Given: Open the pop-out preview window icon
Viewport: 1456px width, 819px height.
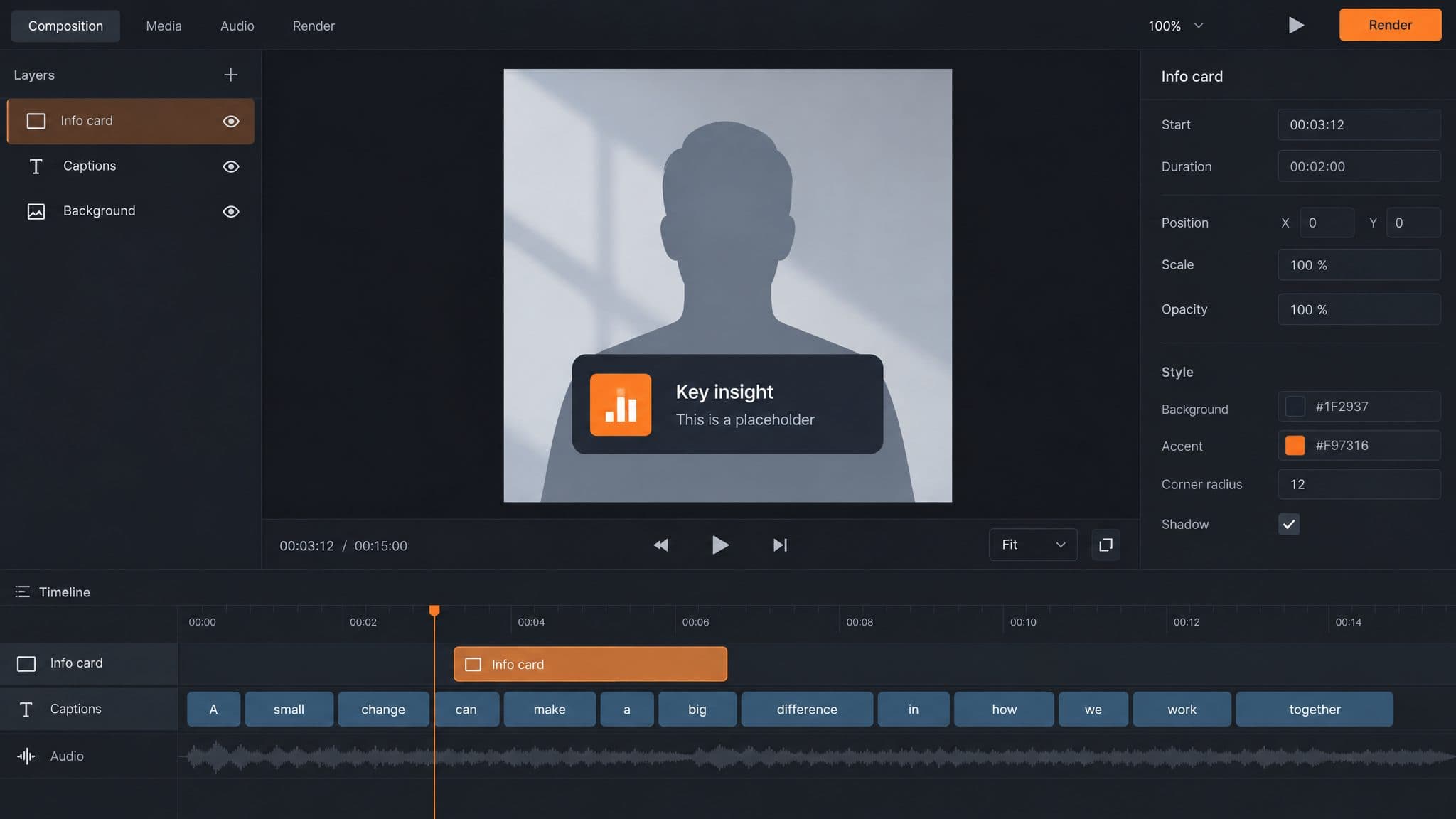Looking at the screenshot, I should 1106,545.
